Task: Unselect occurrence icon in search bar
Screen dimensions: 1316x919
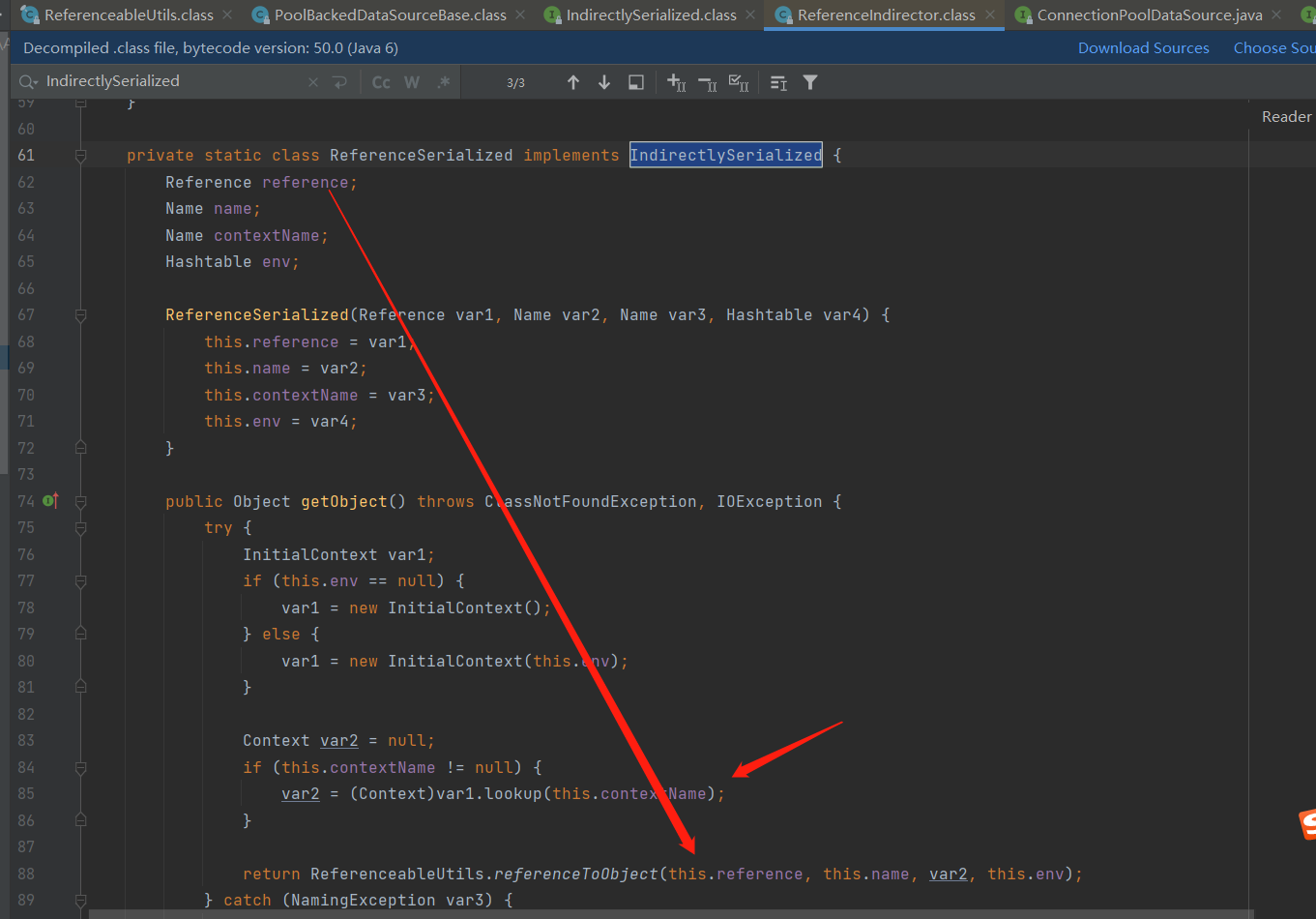Action: [708, 82]
